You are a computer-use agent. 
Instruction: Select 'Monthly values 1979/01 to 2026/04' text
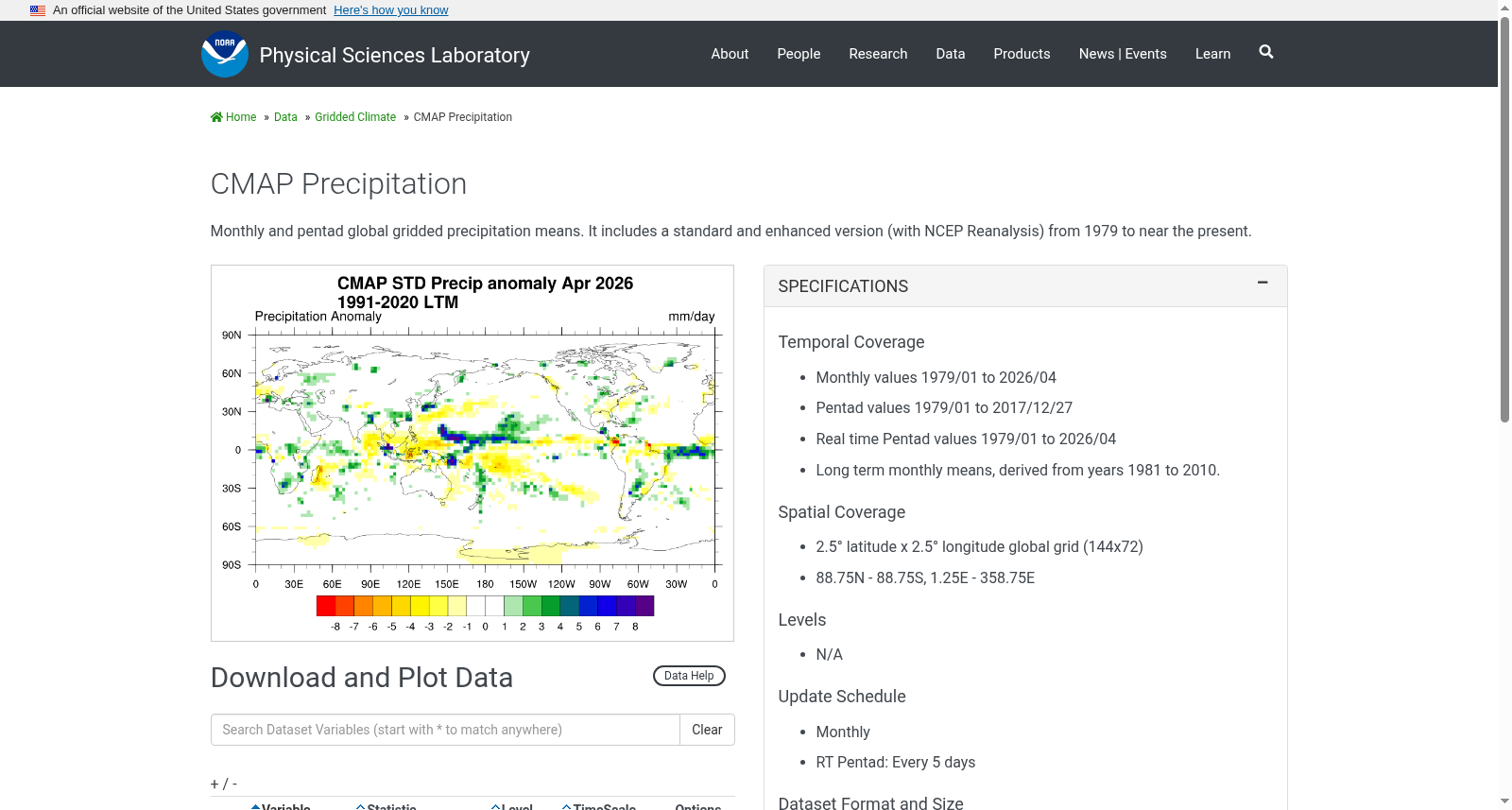[x=936, y=377]
